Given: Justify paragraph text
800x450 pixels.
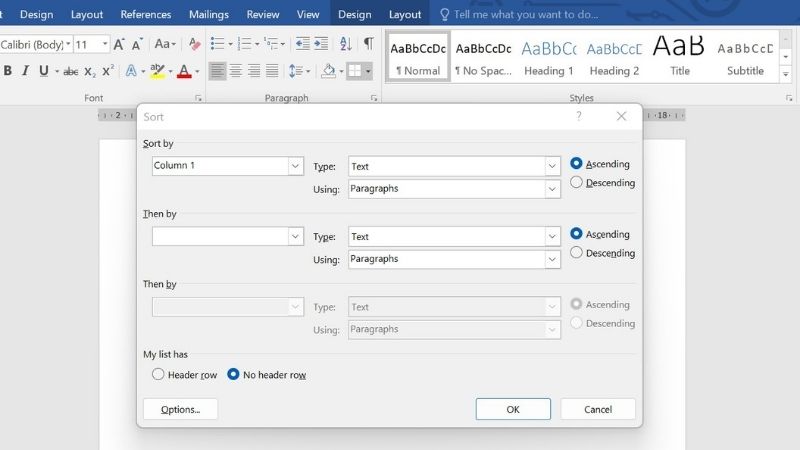Looking at the screenshot, I should point(272,71).
